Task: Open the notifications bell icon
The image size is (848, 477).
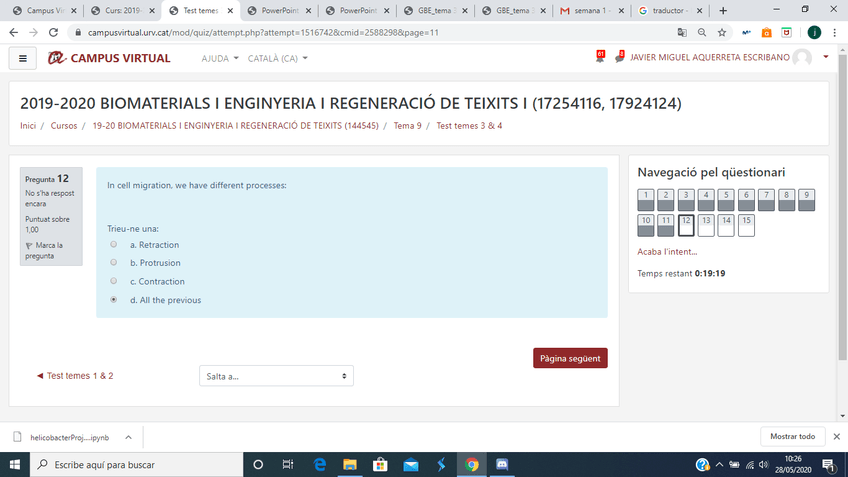Action: pyautogui.click(x=599, y=58)
